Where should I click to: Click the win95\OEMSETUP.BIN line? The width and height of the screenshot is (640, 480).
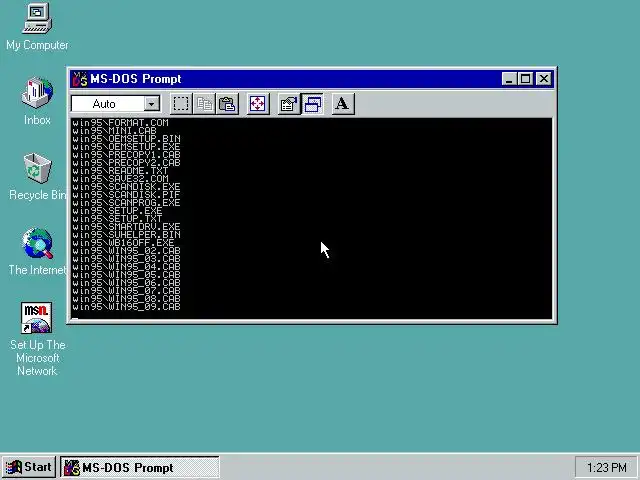[x=127, y=139]
